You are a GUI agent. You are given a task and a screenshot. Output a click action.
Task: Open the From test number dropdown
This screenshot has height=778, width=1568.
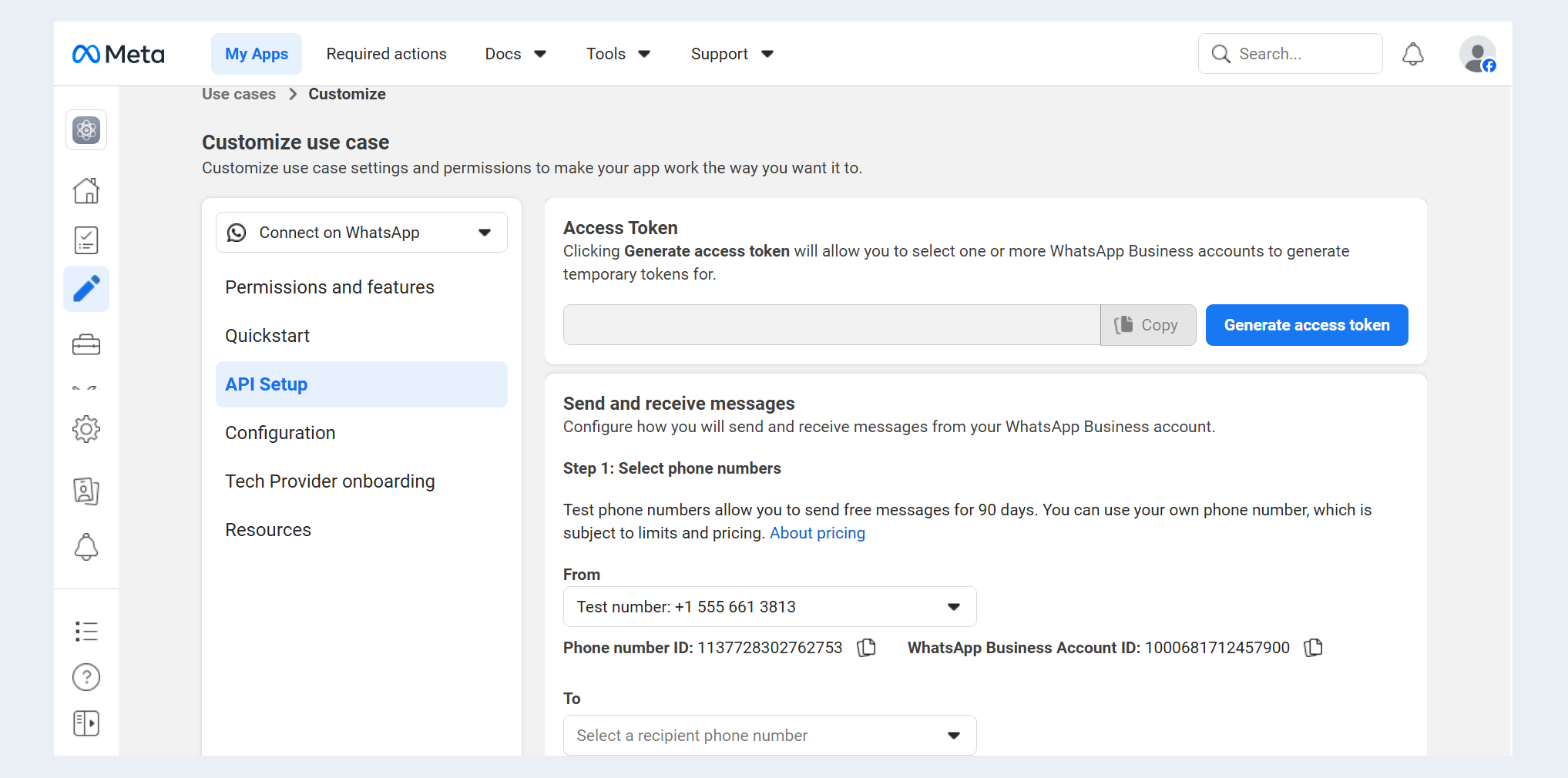tap(770, 607)
